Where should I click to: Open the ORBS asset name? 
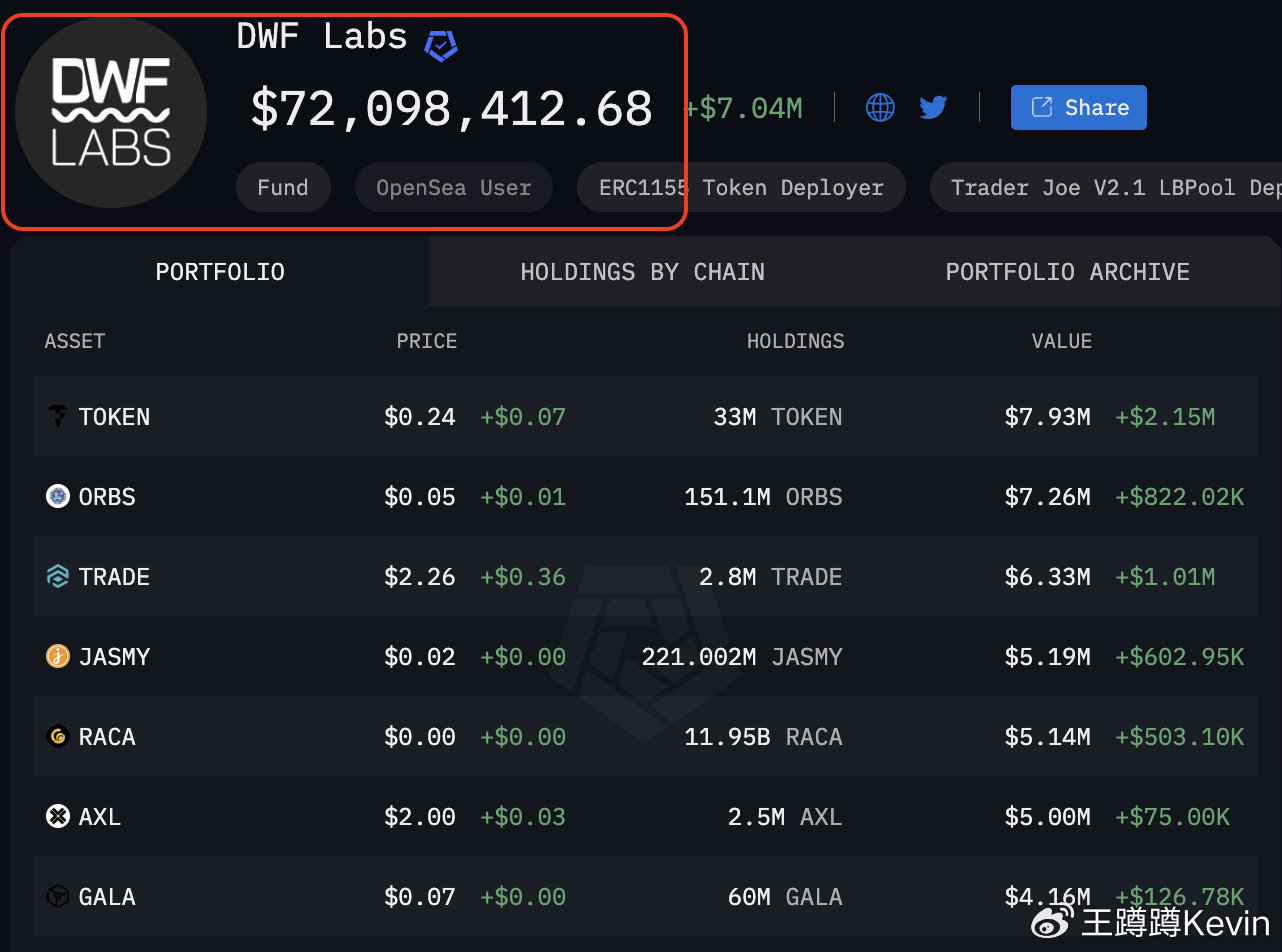point(107,497)
